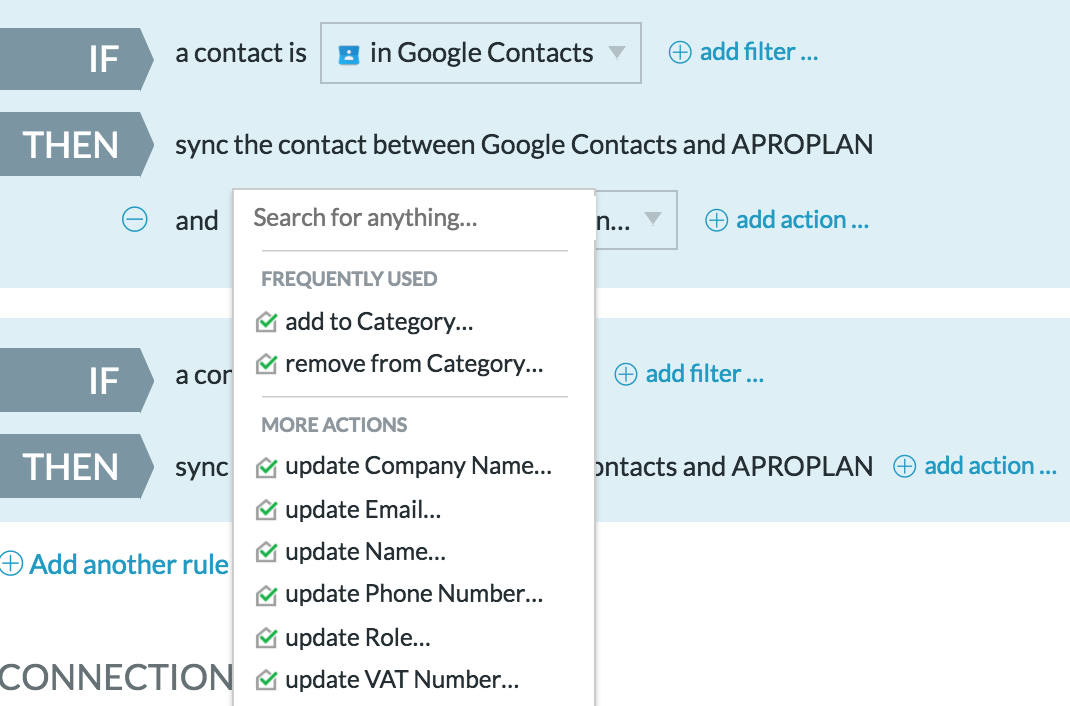Click checkmark icon next to remove from Category
This screenshot has height=706, width=1070.
click(266, 364)
